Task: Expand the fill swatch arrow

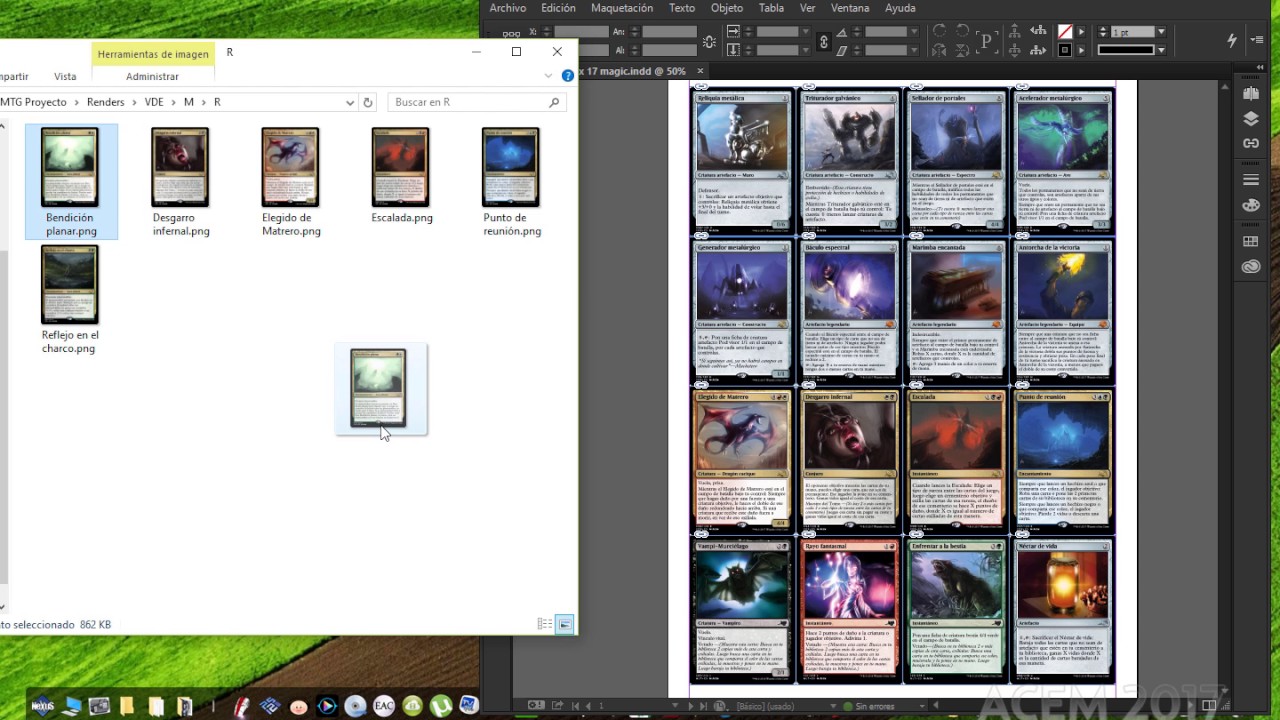Action: pos(1081,31)
